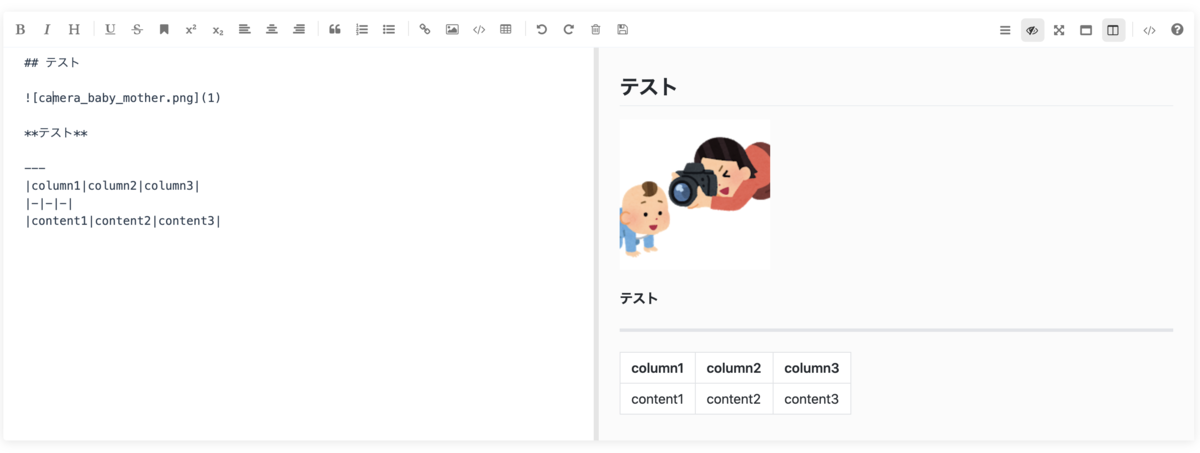This screenshot has height=453, width=1200.
Task: Insert a mark with the bookmark icon
Action: [164, 30]
